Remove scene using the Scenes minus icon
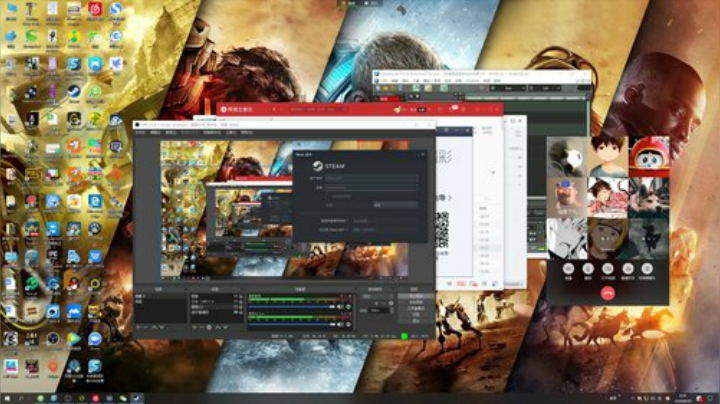The height and width of the screenshot is (404, 720). 145,327
